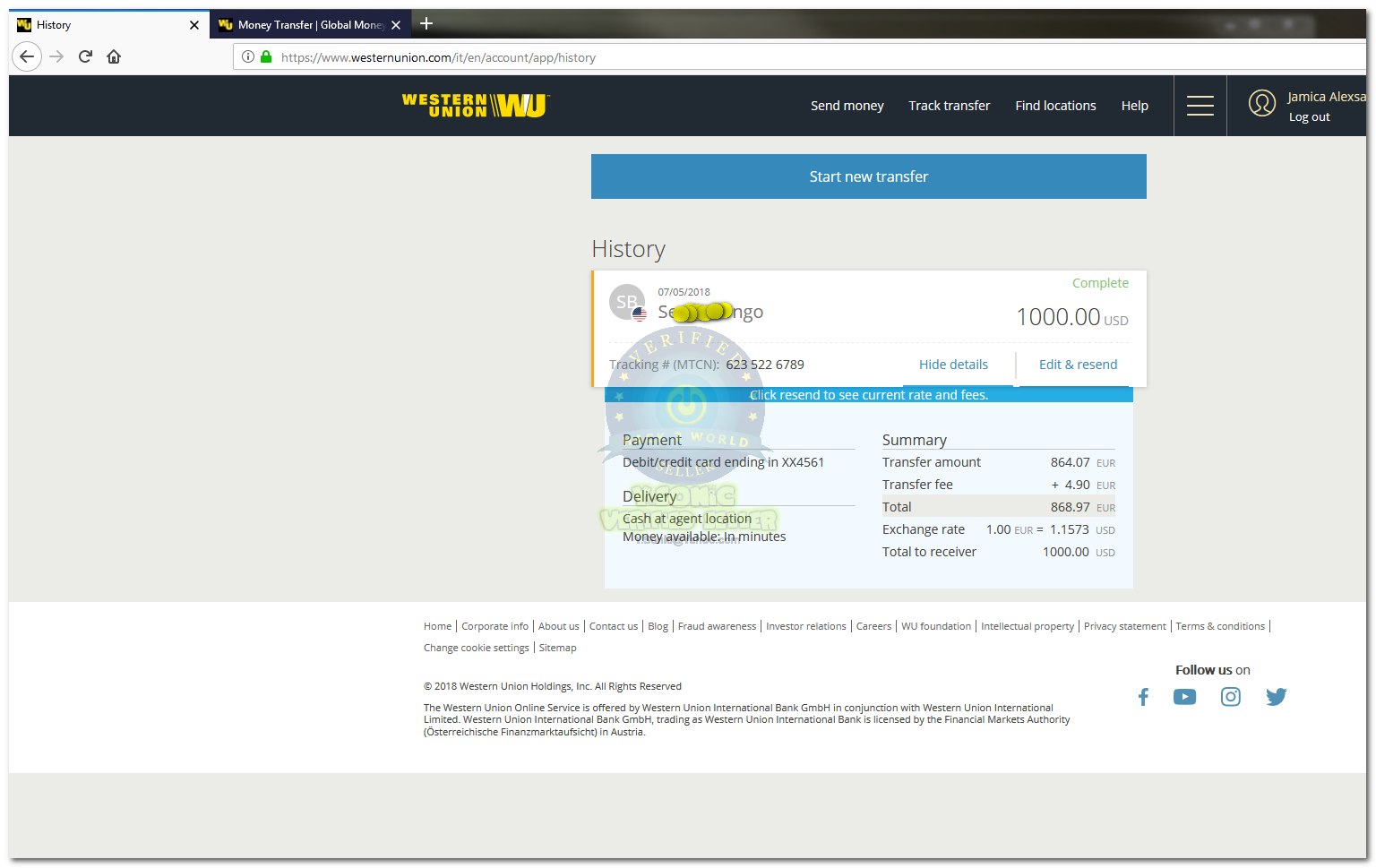
Task: Open Find locations in navigation
Action: (1055, 106)
